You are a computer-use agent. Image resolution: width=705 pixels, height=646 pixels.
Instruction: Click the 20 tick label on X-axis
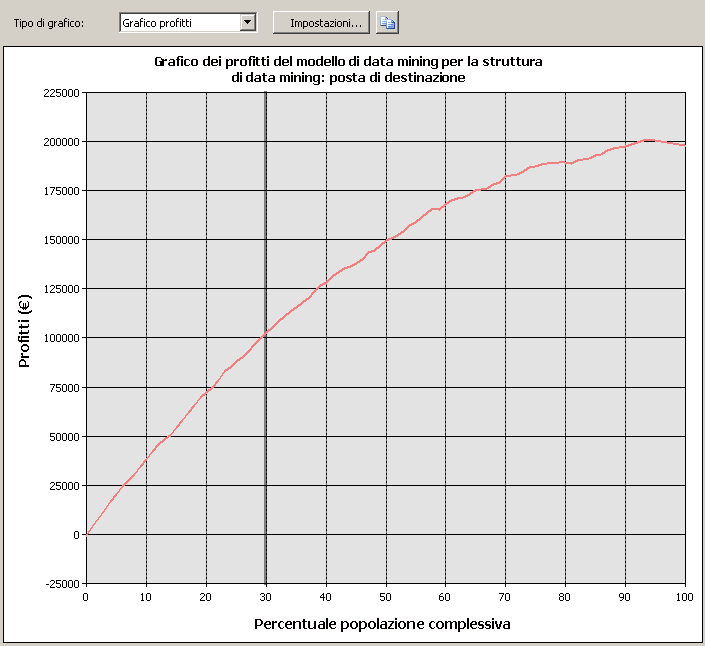(x=205, y=597)
